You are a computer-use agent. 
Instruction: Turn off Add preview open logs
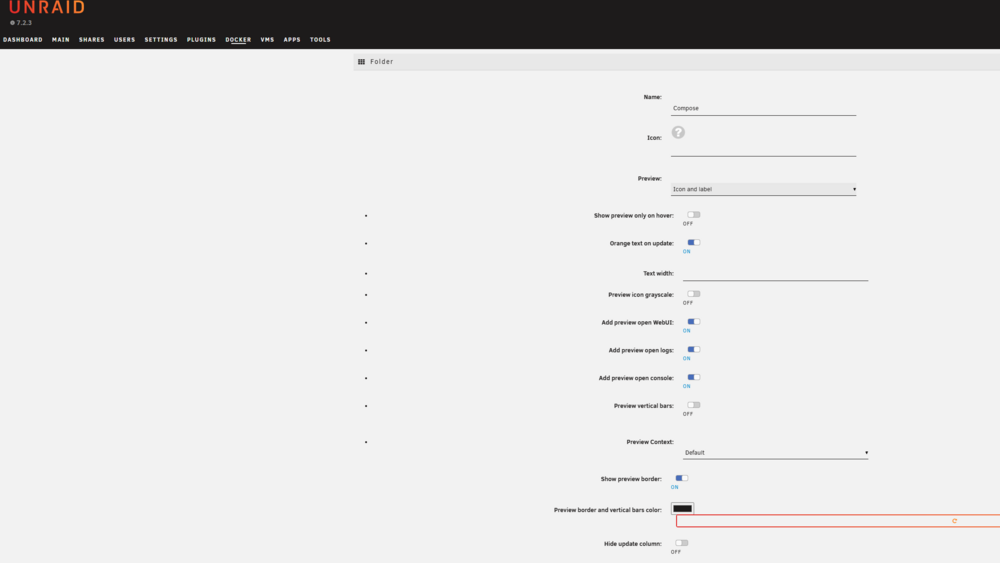[693, 349]
